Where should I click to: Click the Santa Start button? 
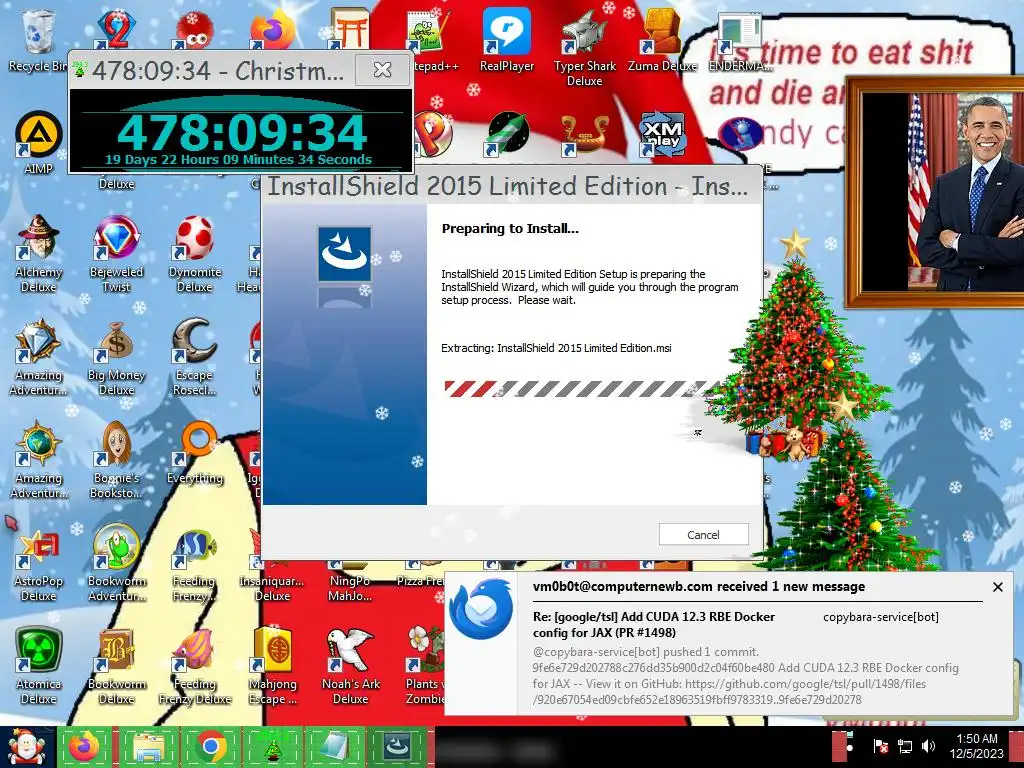click(26, 747)
